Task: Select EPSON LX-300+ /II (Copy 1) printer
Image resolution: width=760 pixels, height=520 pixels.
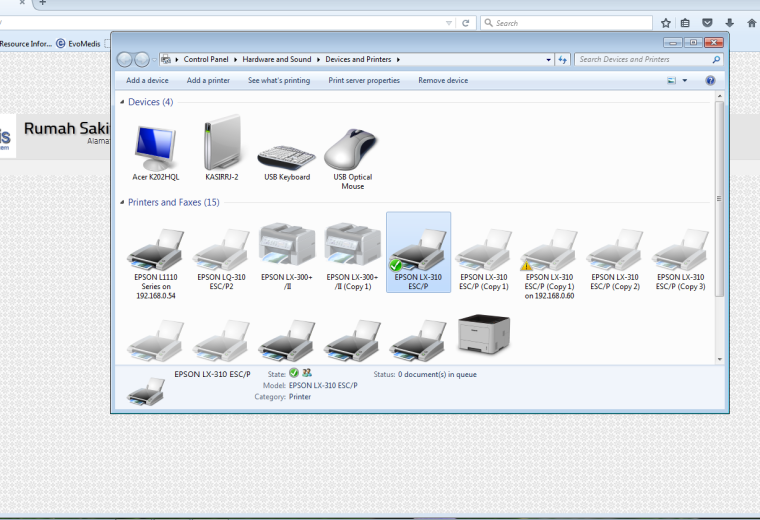Action: pyautogui.click(x=352, y=257)
